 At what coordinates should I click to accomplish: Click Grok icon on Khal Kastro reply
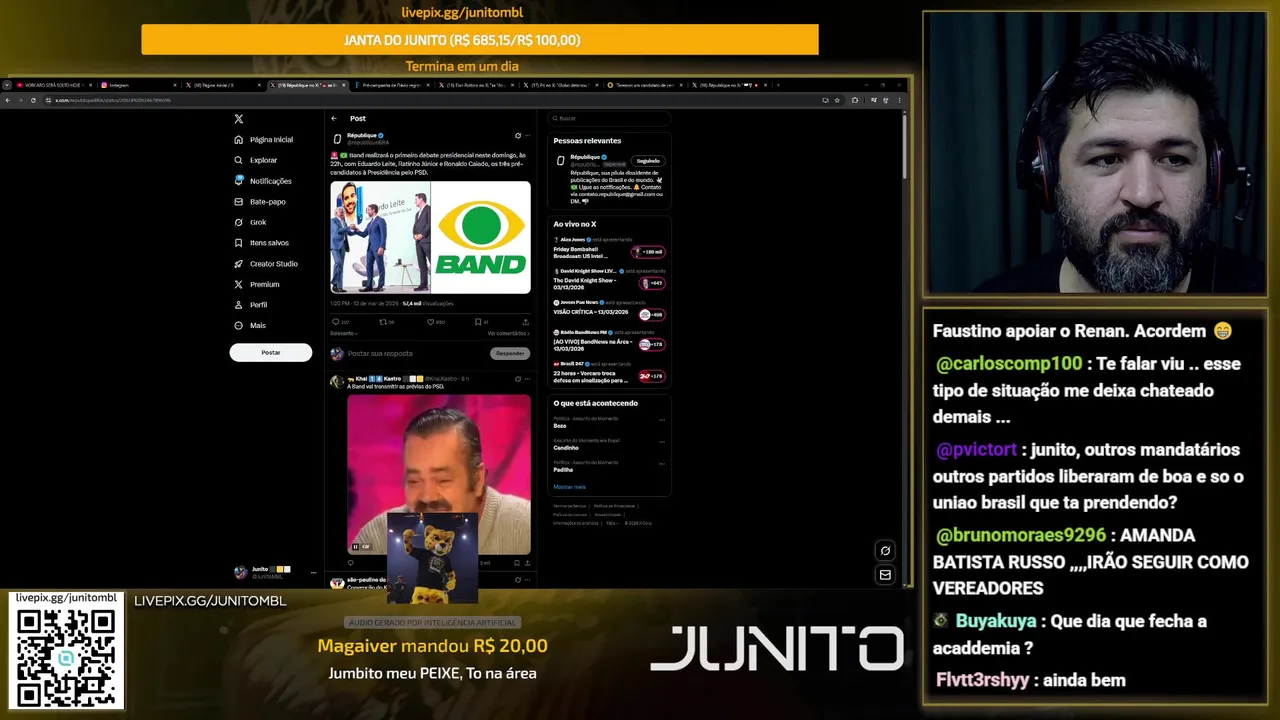[x=517, y=379]
